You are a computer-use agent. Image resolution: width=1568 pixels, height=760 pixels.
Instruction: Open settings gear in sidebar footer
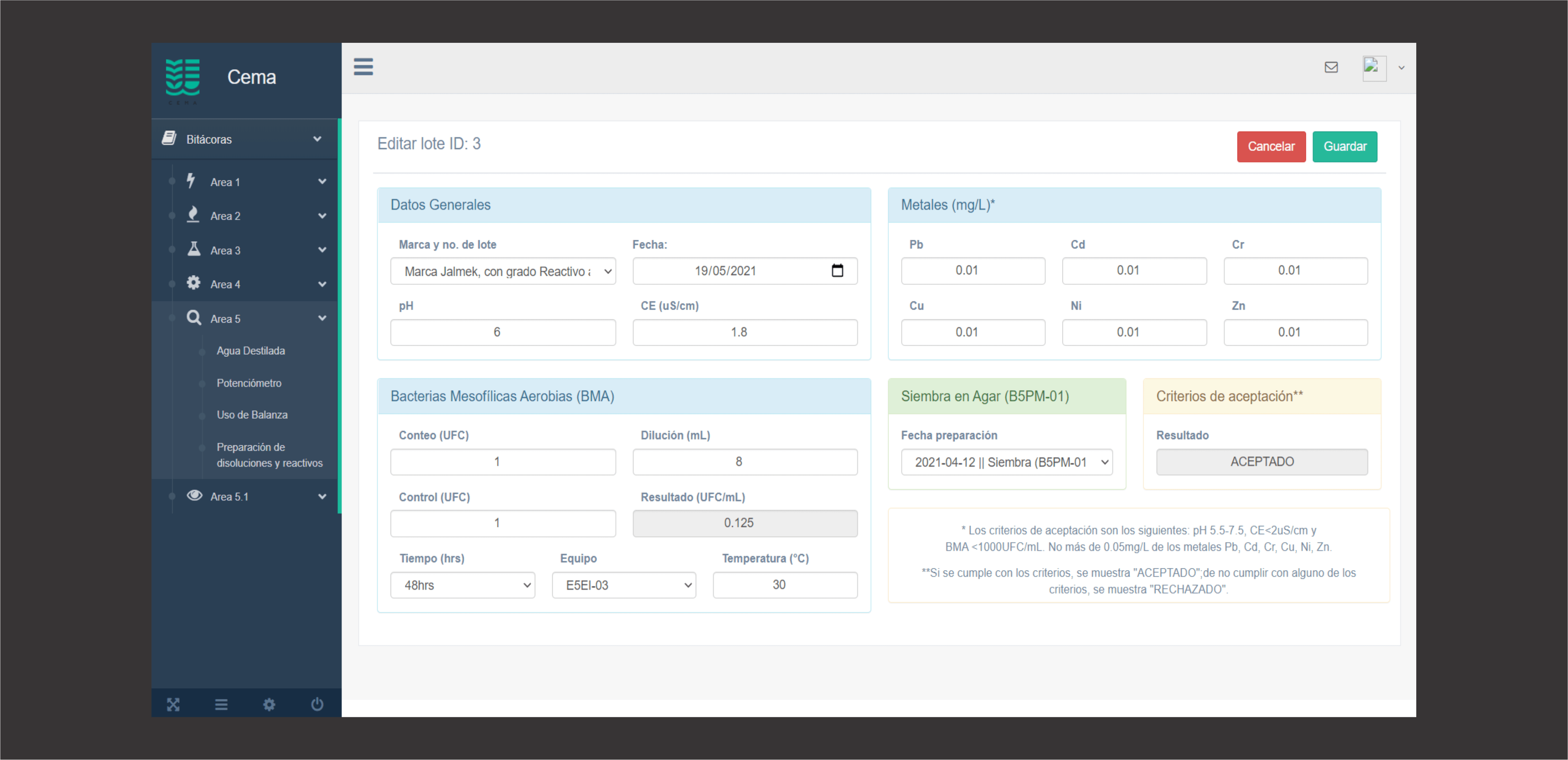pos(269,704)
